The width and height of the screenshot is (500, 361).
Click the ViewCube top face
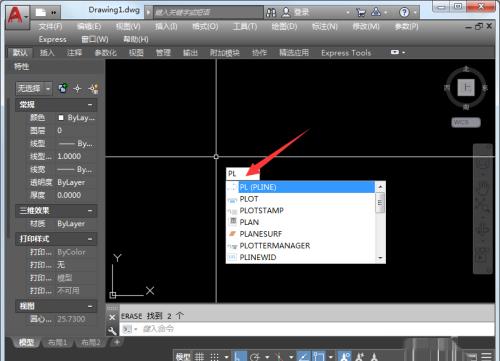(466, 88)
